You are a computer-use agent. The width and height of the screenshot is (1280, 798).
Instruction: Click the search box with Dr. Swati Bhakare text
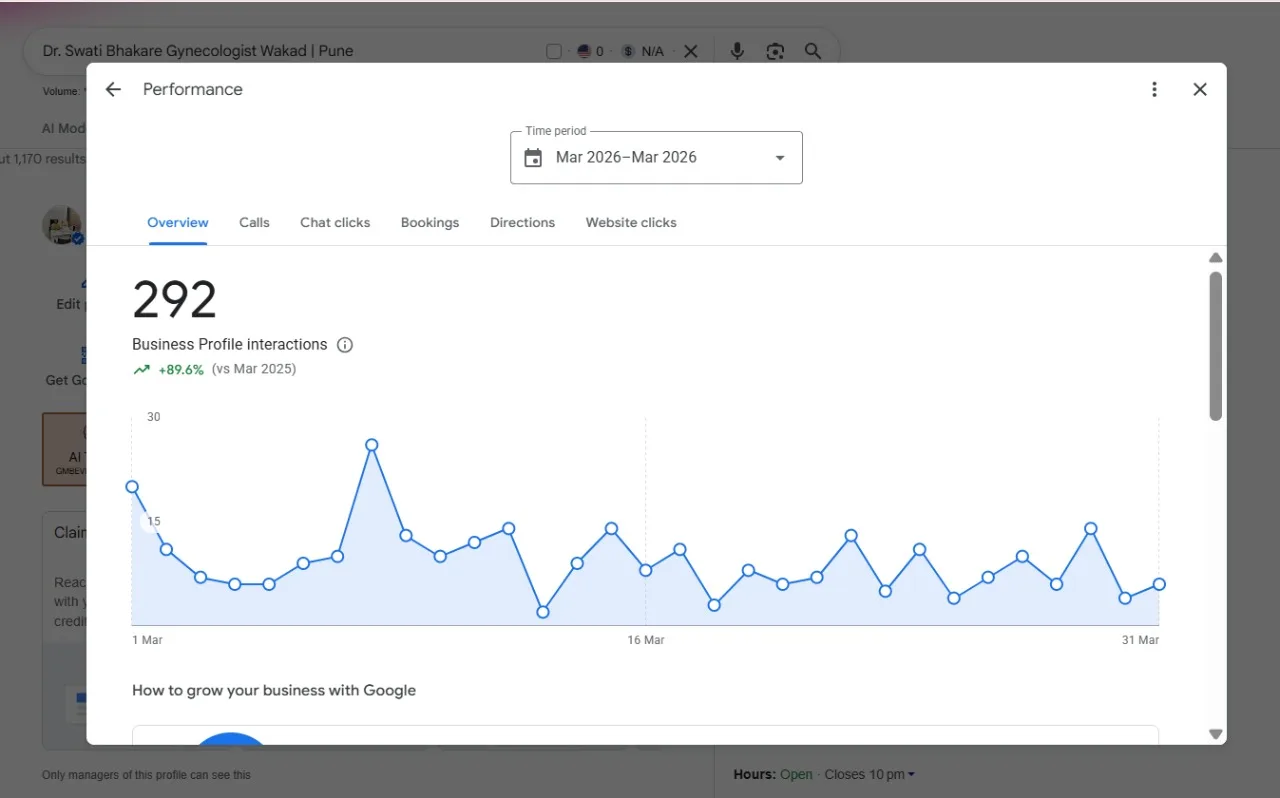coord(290,51)
